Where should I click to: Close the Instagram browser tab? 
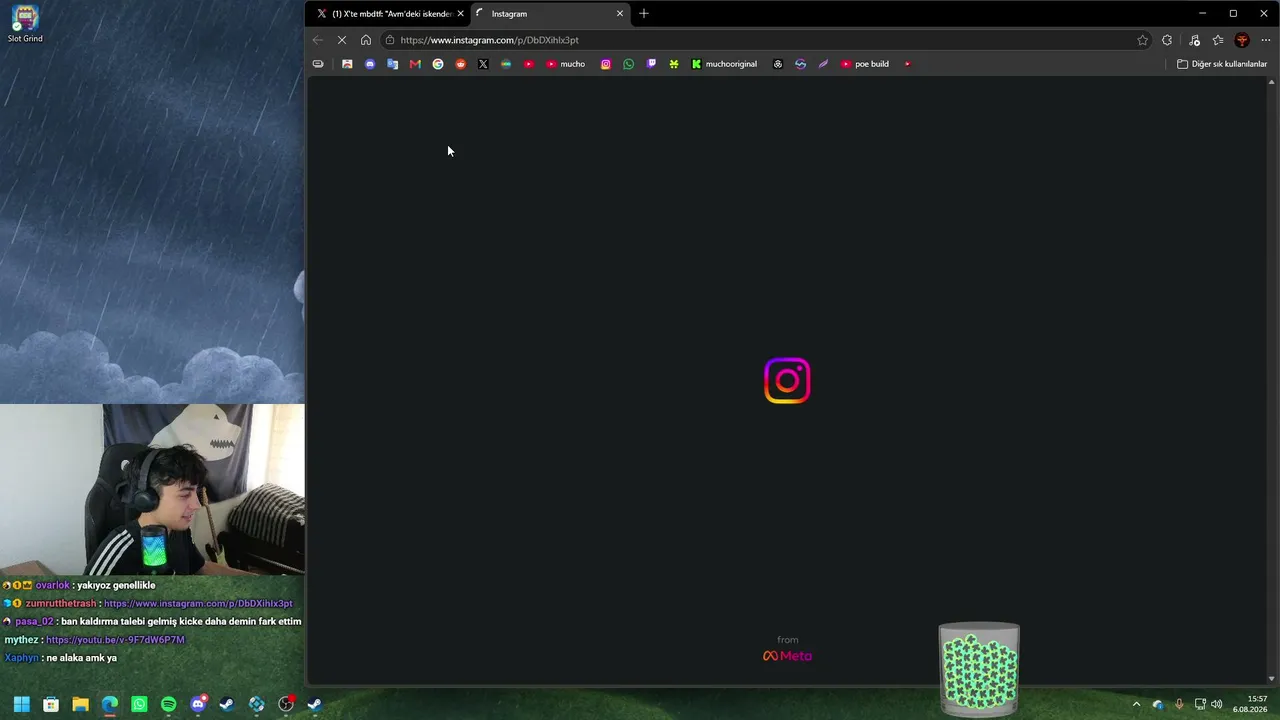tap(620, 14)
